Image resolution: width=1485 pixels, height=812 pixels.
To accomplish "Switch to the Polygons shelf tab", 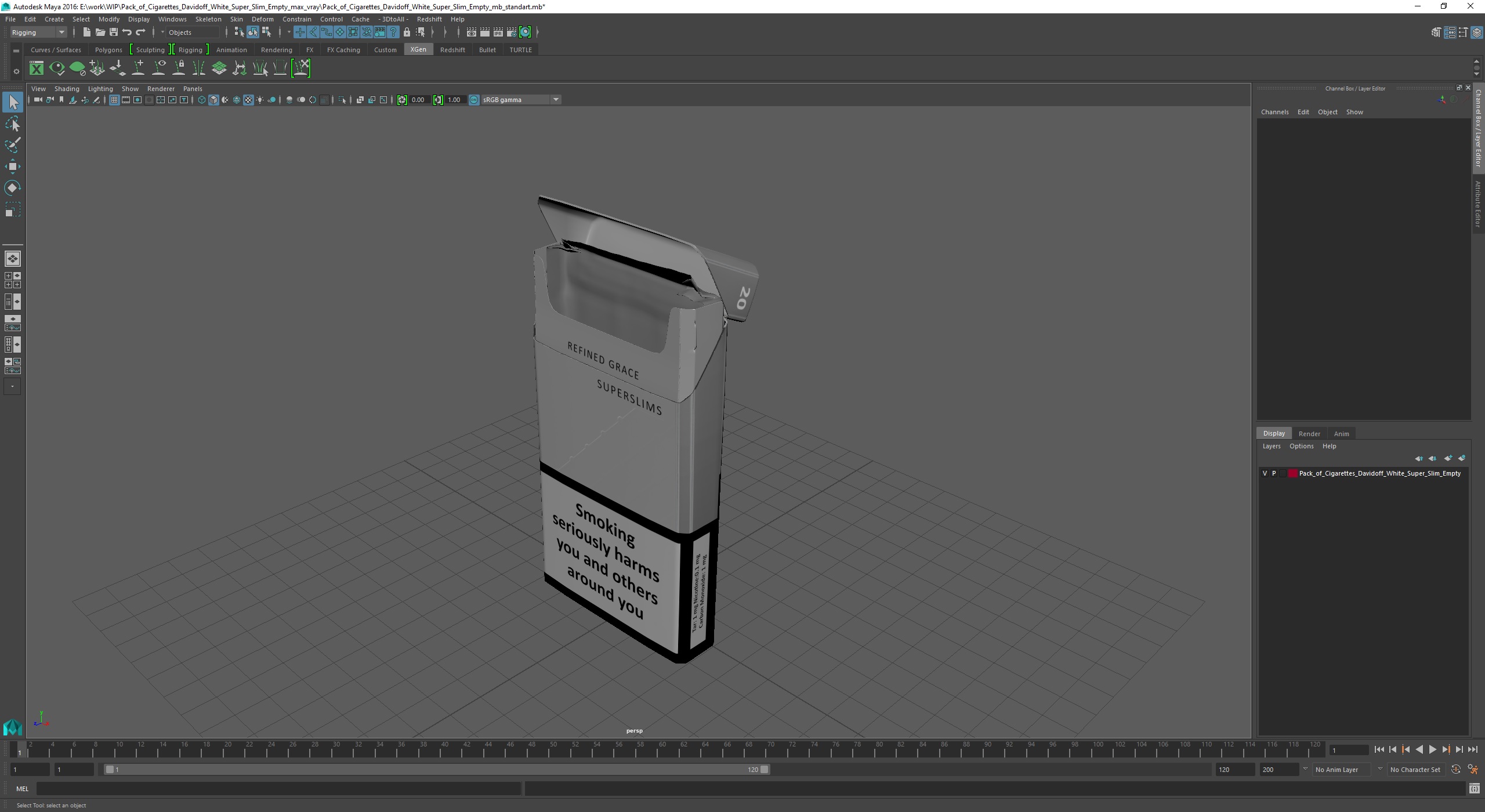I will pos(108,50).
